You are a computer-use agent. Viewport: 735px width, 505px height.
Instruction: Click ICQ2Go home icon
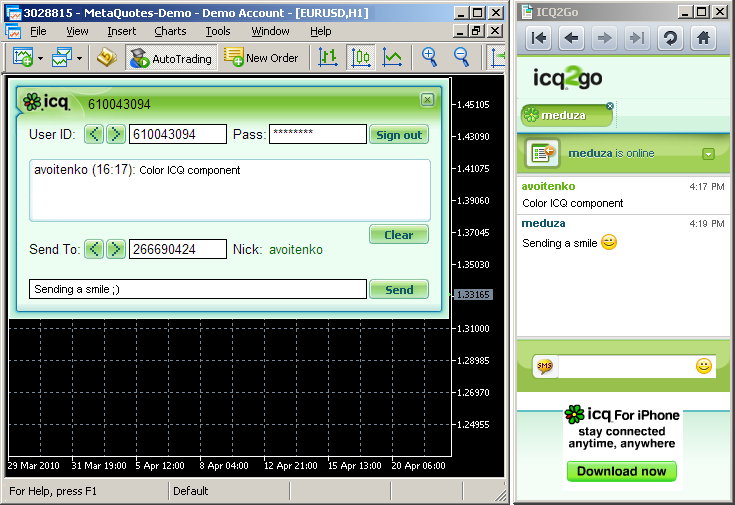tap(703, 38)
